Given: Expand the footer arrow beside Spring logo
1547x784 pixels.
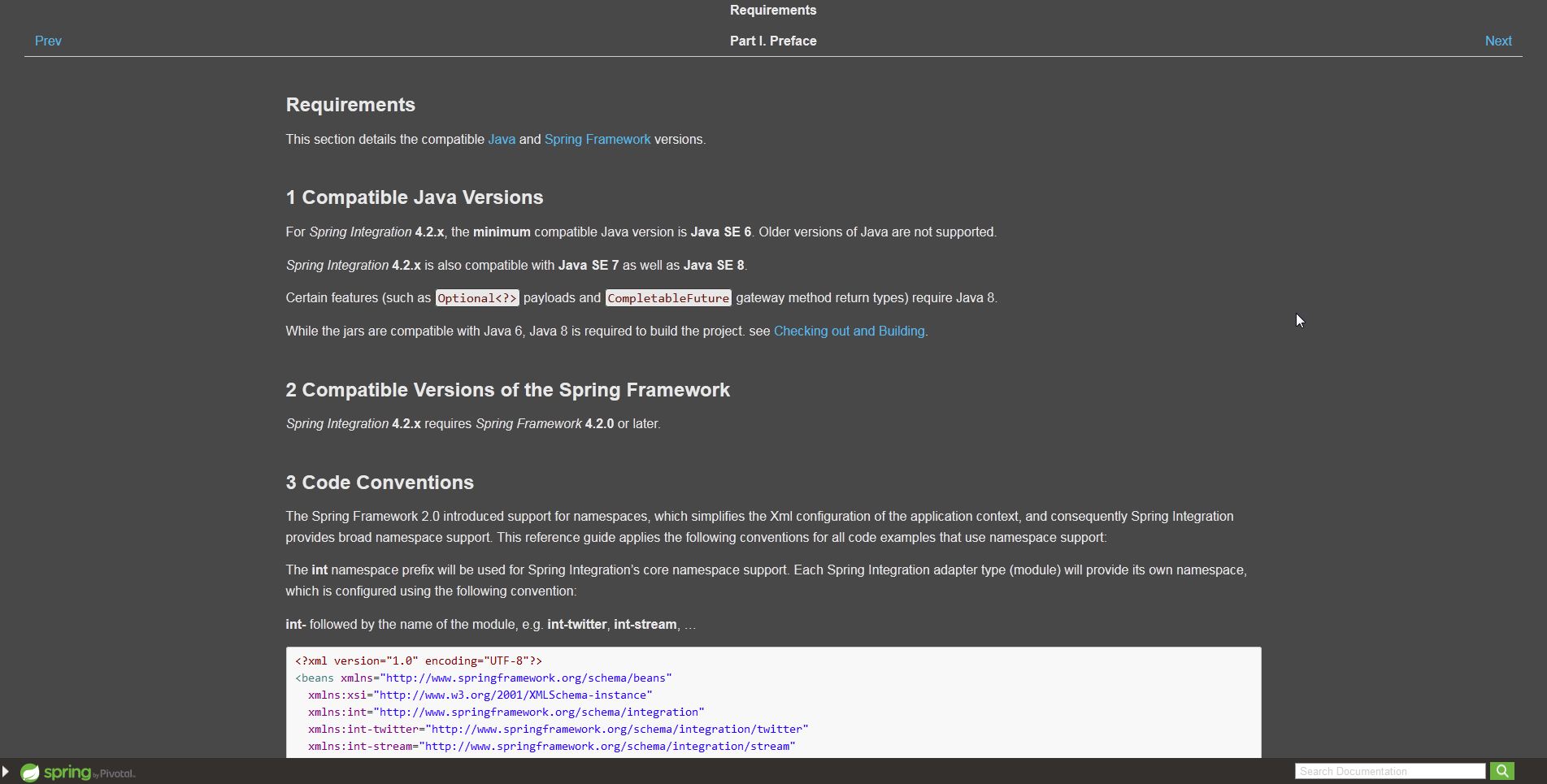Looking at the screenshot, I should [6, 771].
